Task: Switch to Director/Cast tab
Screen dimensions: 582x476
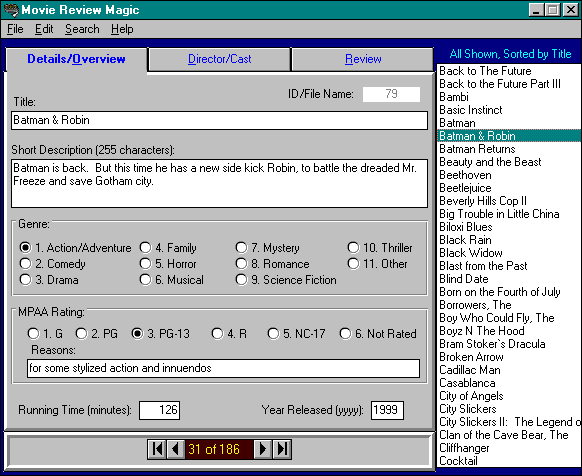Action: (x=219, y=59)
